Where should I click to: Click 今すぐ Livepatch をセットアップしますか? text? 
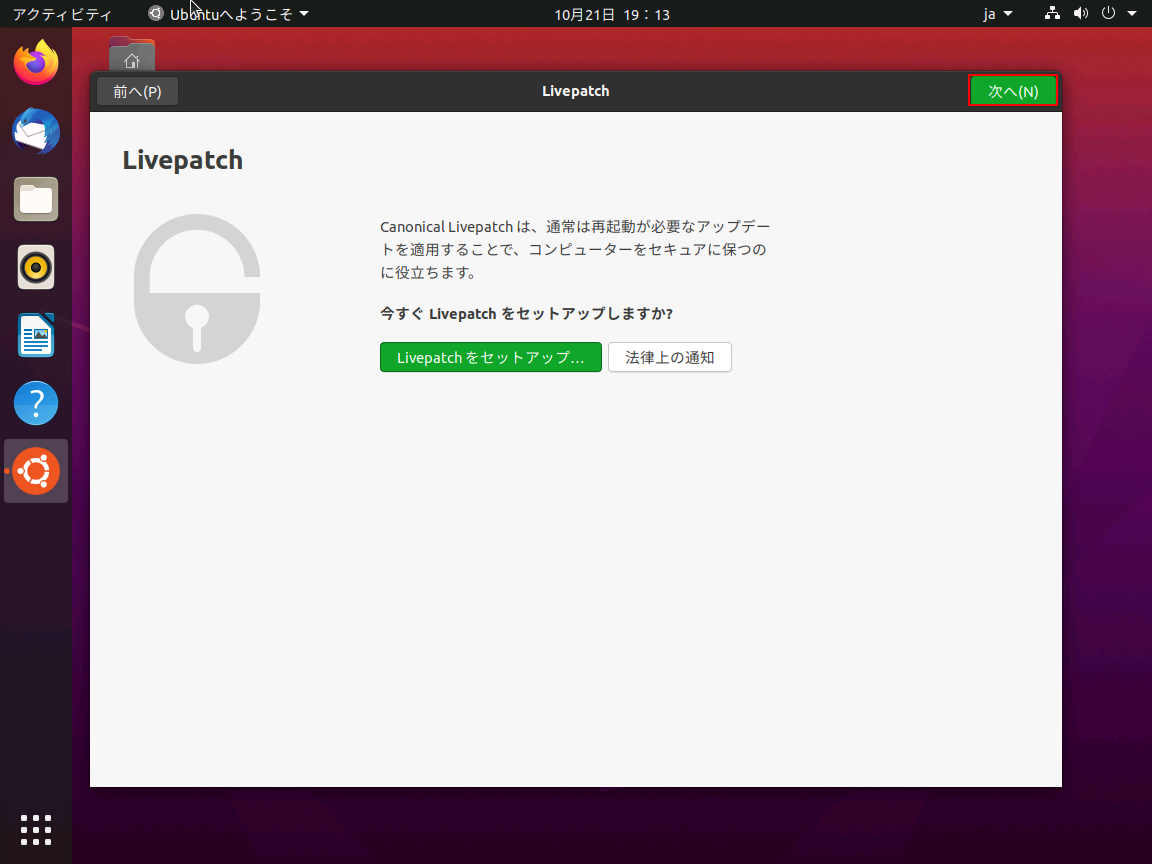tap(526, 314)
